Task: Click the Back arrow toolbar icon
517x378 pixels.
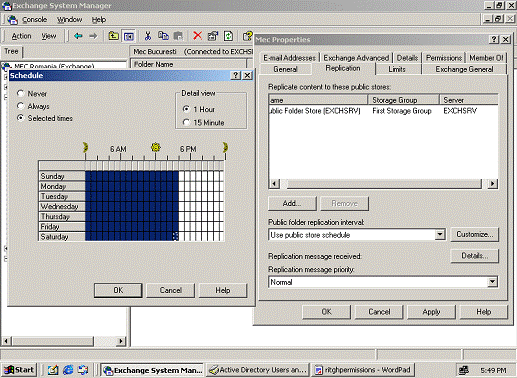Action: 78,36
